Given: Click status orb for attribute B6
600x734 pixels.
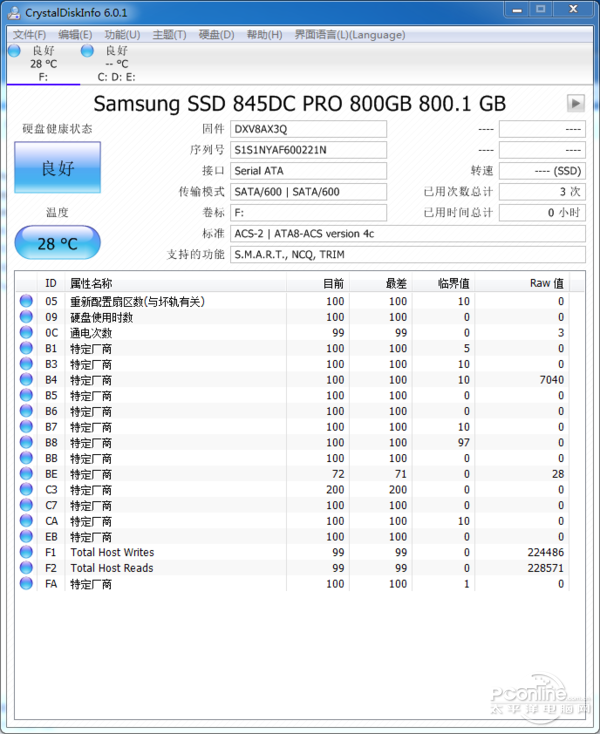Looking at the screenshot, I should (26, 411).
